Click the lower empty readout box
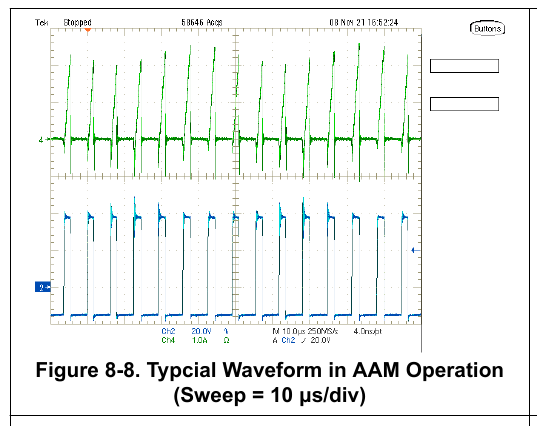Viewport: 537px width, 426px height. [464, 104]
